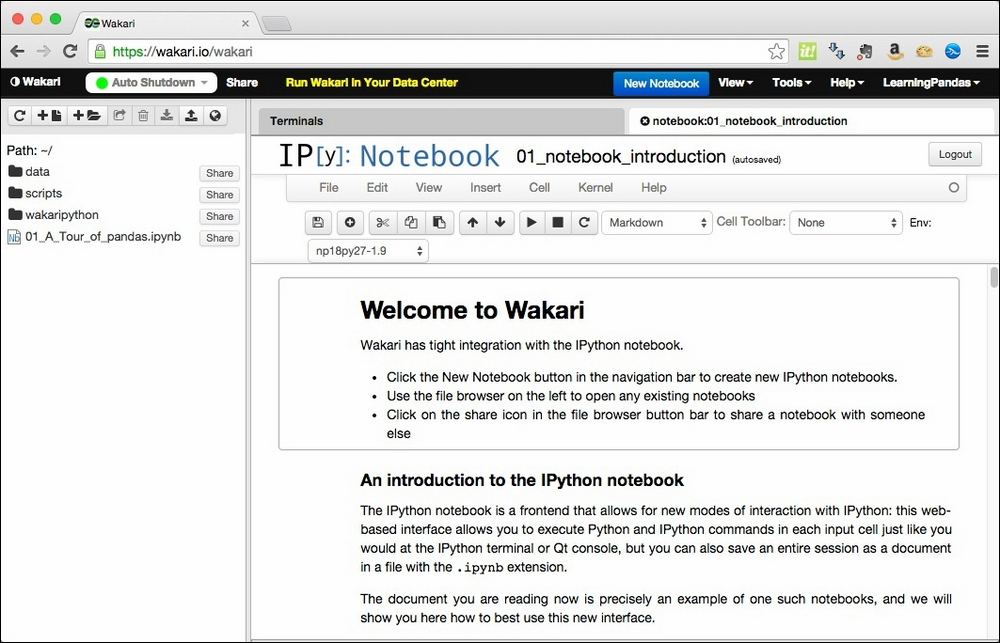
Task: Insert a cell below with the plus icon
Action: tap(349, 223)
